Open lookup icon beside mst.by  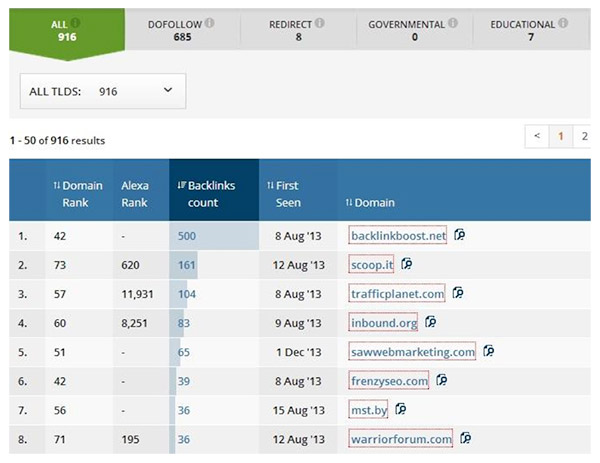point(401,409)
